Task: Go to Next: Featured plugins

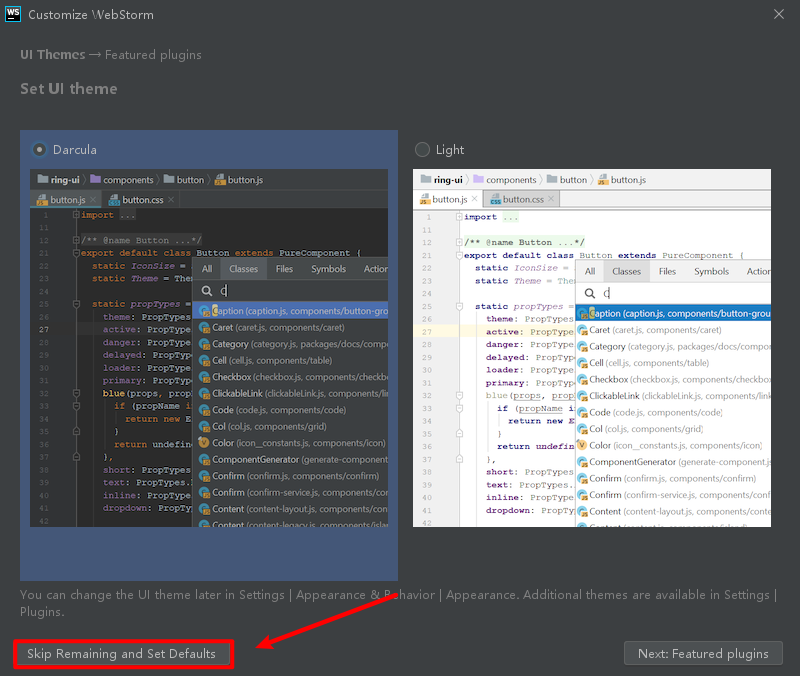Action: (x=703, y=654)
